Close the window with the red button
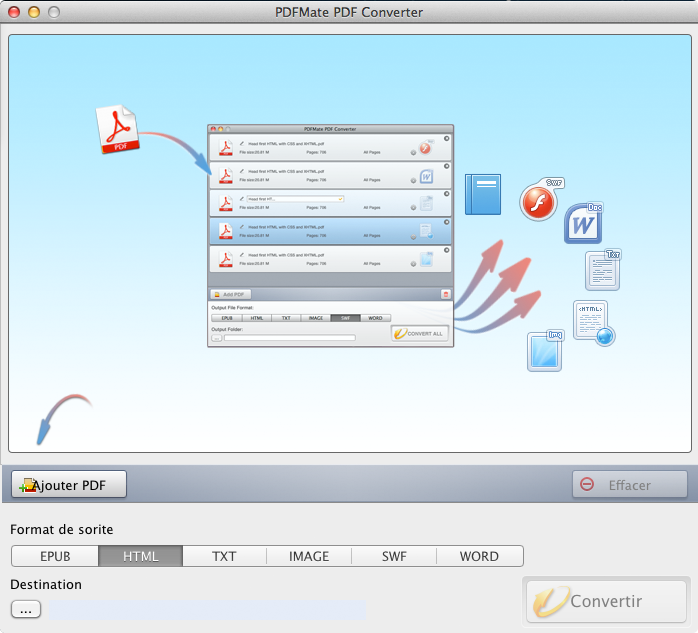The width and height of the screenshot is (698, 633). click(14, 12)
